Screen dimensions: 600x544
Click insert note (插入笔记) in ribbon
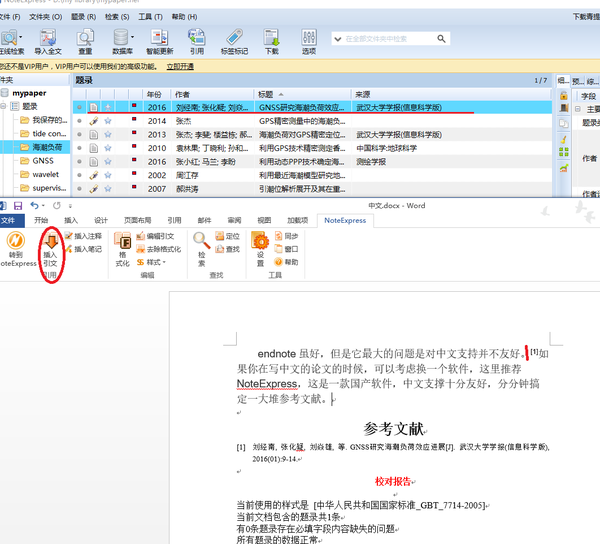[83, 249]
